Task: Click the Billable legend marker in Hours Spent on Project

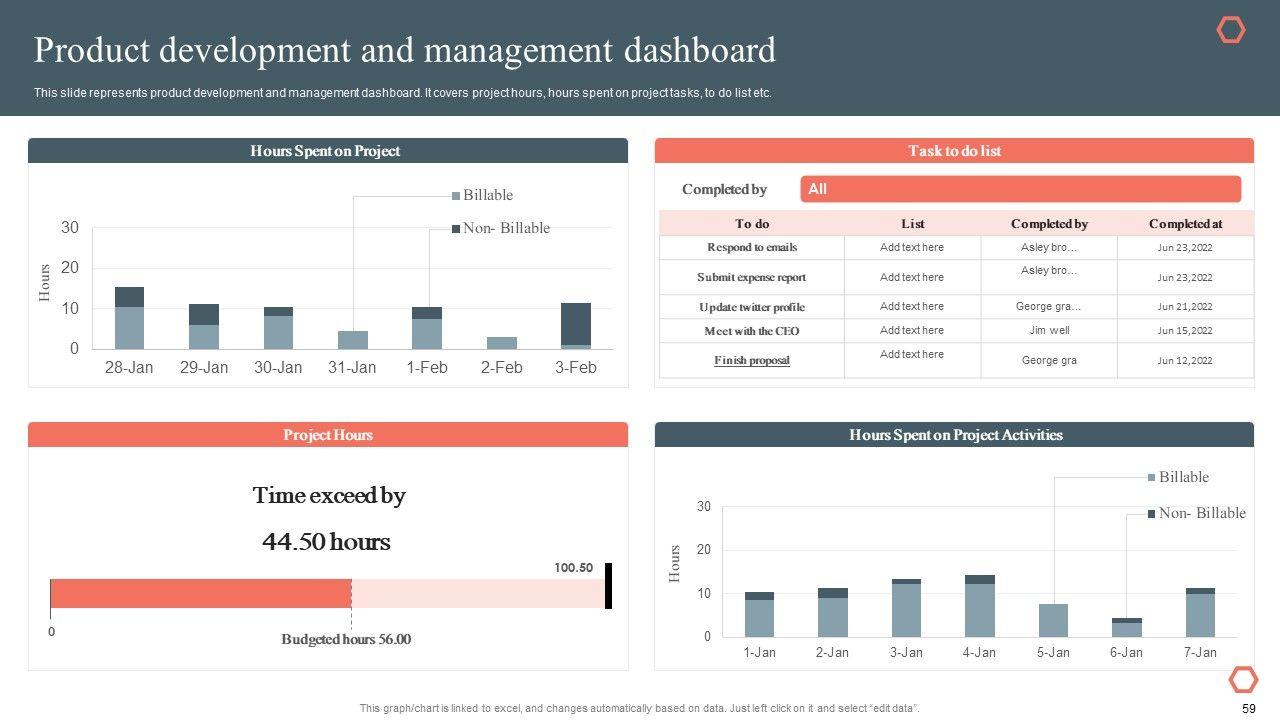Action: 457,196
